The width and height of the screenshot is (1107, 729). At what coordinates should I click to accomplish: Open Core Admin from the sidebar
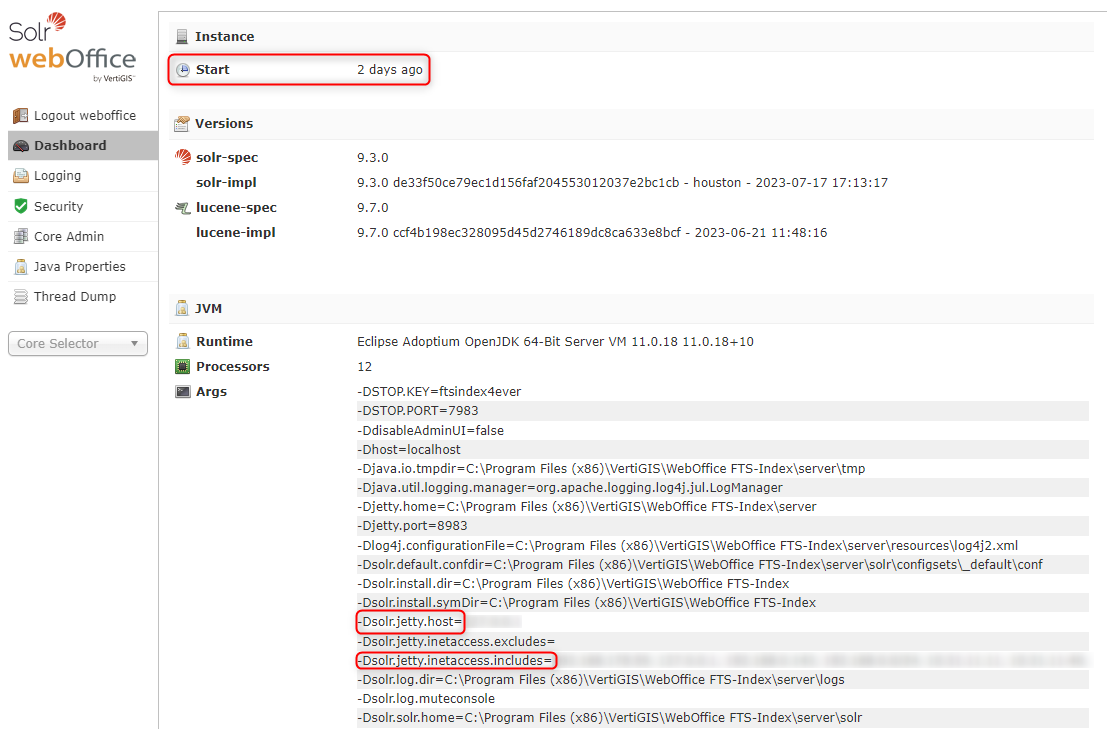point(83,236)
